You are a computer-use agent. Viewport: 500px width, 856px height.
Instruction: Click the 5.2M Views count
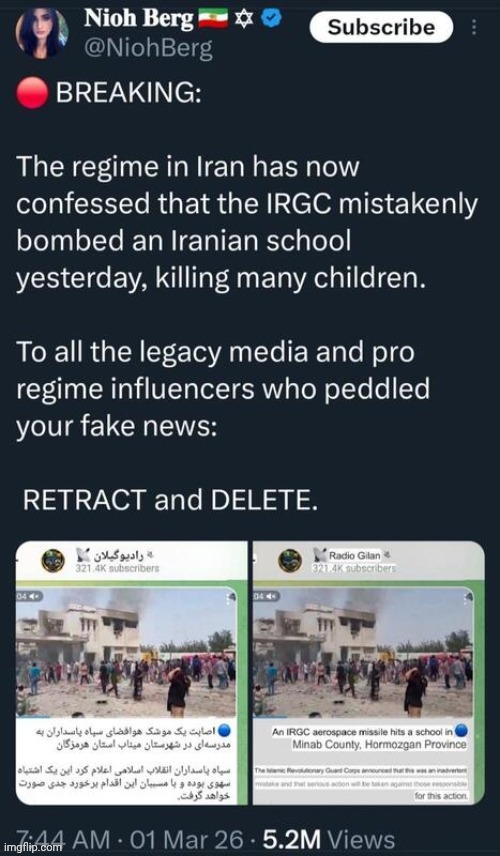pyautogui.click(x=329, y=840)
